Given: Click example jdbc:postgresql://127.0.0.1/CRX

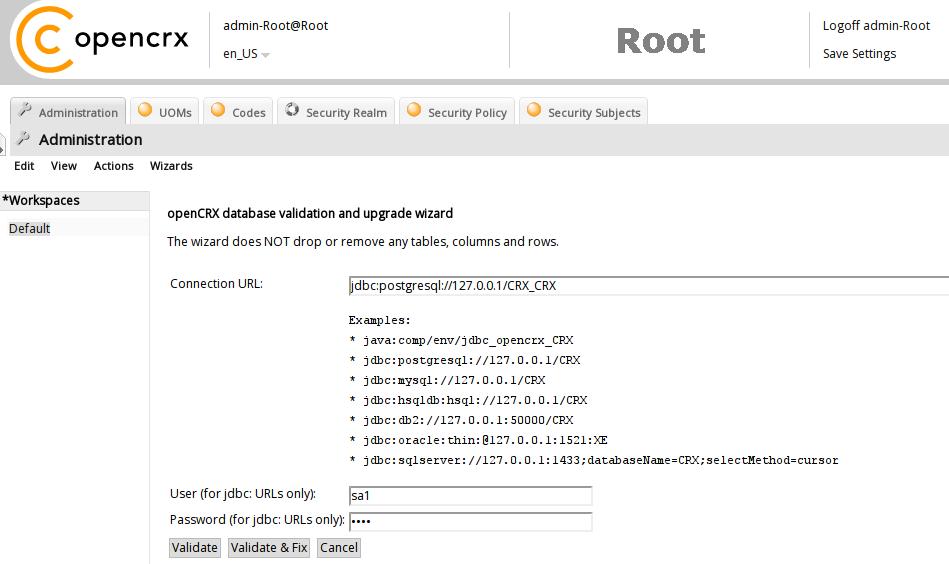Looking at the screenshot, I should (x=471, y=360).
